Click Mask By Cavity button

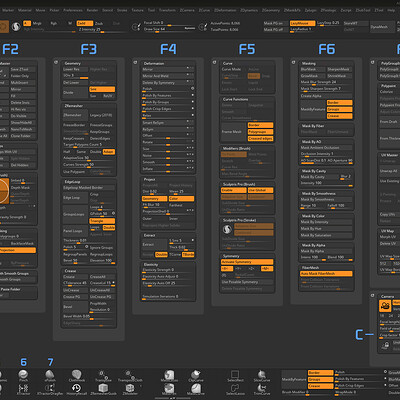pyautogui.click(x=319, y=177)
